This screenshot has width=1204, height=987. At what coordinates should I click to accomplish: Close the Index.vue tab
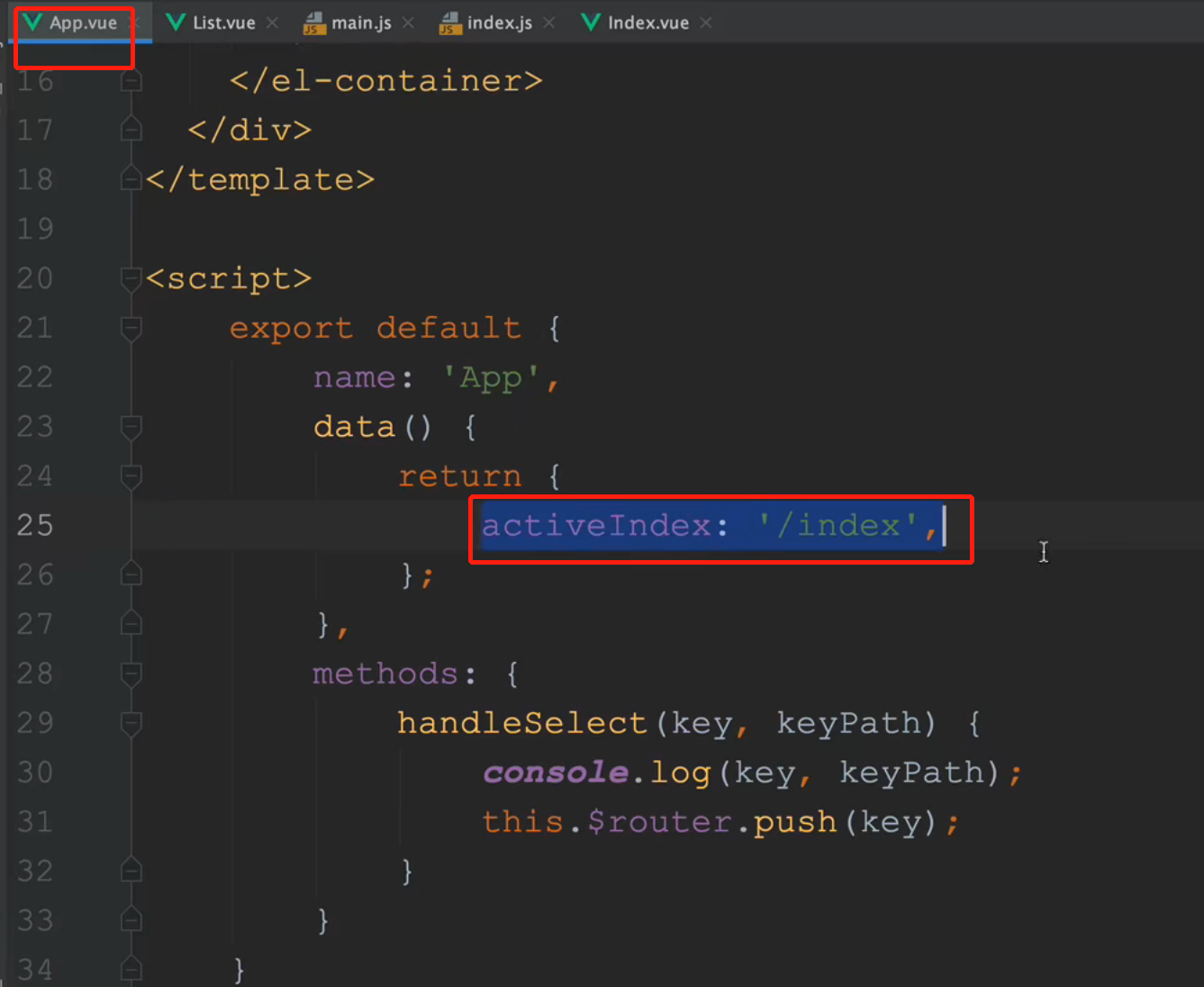(706, 23)
